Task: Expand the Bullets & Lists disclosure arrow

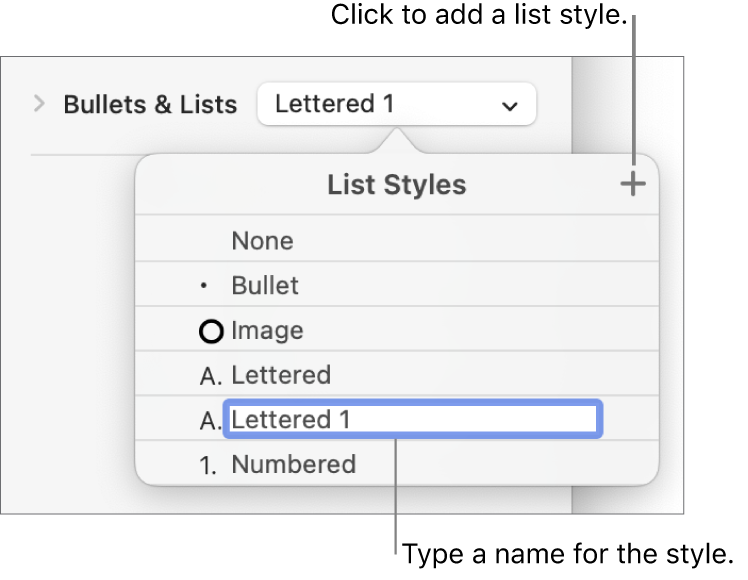Action: click(40, 103)
